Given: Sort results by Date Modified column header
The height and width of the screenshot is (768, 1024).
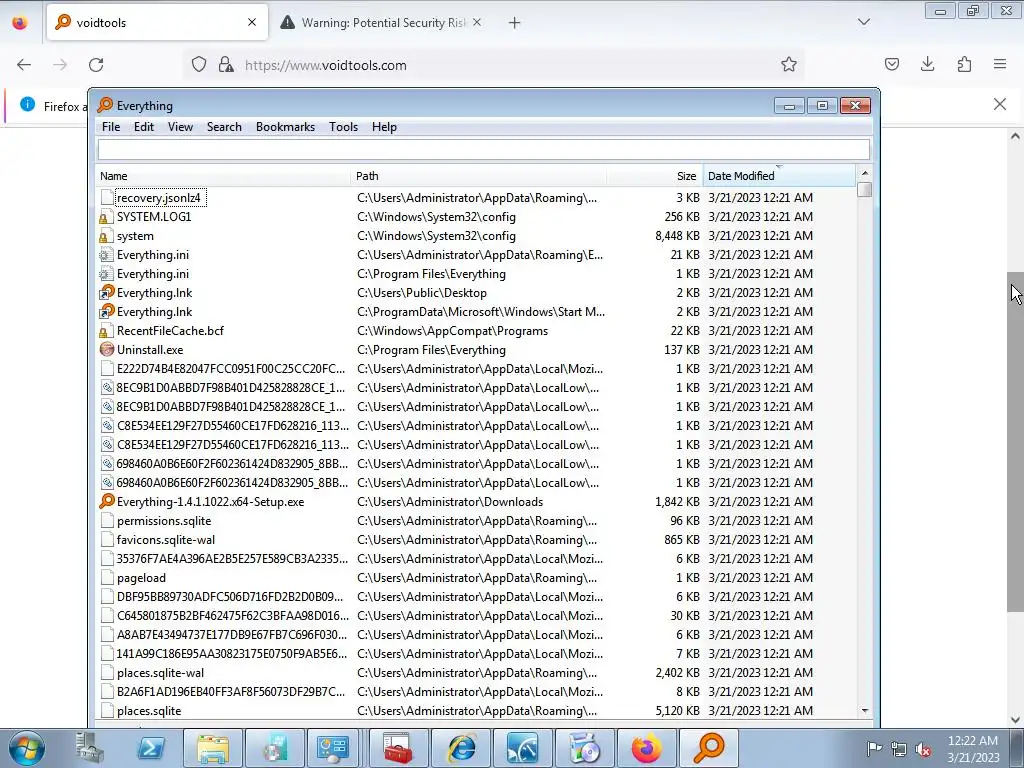Looking at the screenshot, I should coord(778,176).
